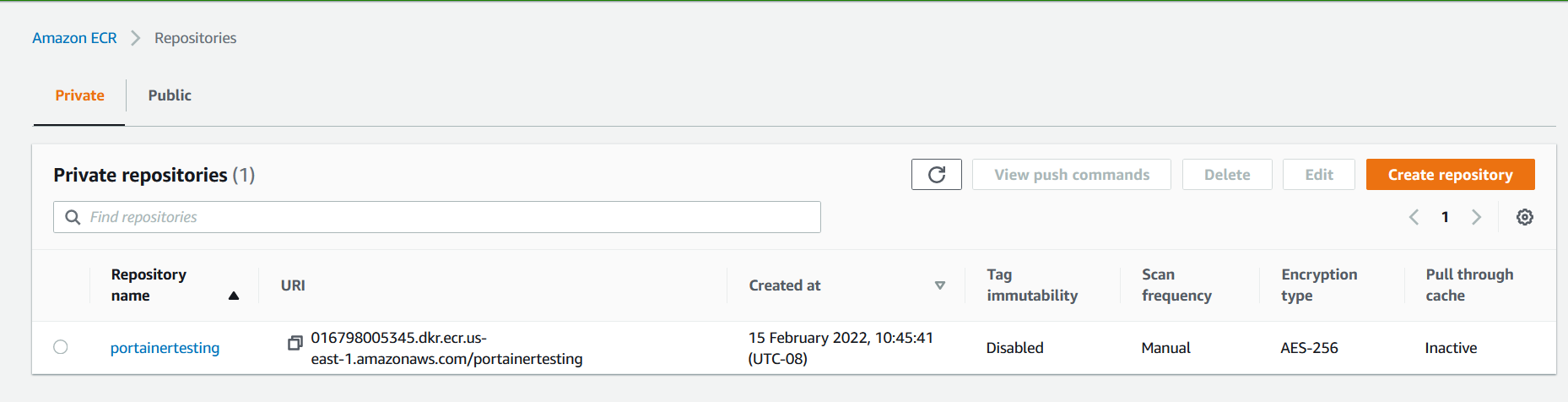The width and height of the screenshot is (1568, 402).
Task: Go to the next page arrow
Action: tap(1476, 217)
